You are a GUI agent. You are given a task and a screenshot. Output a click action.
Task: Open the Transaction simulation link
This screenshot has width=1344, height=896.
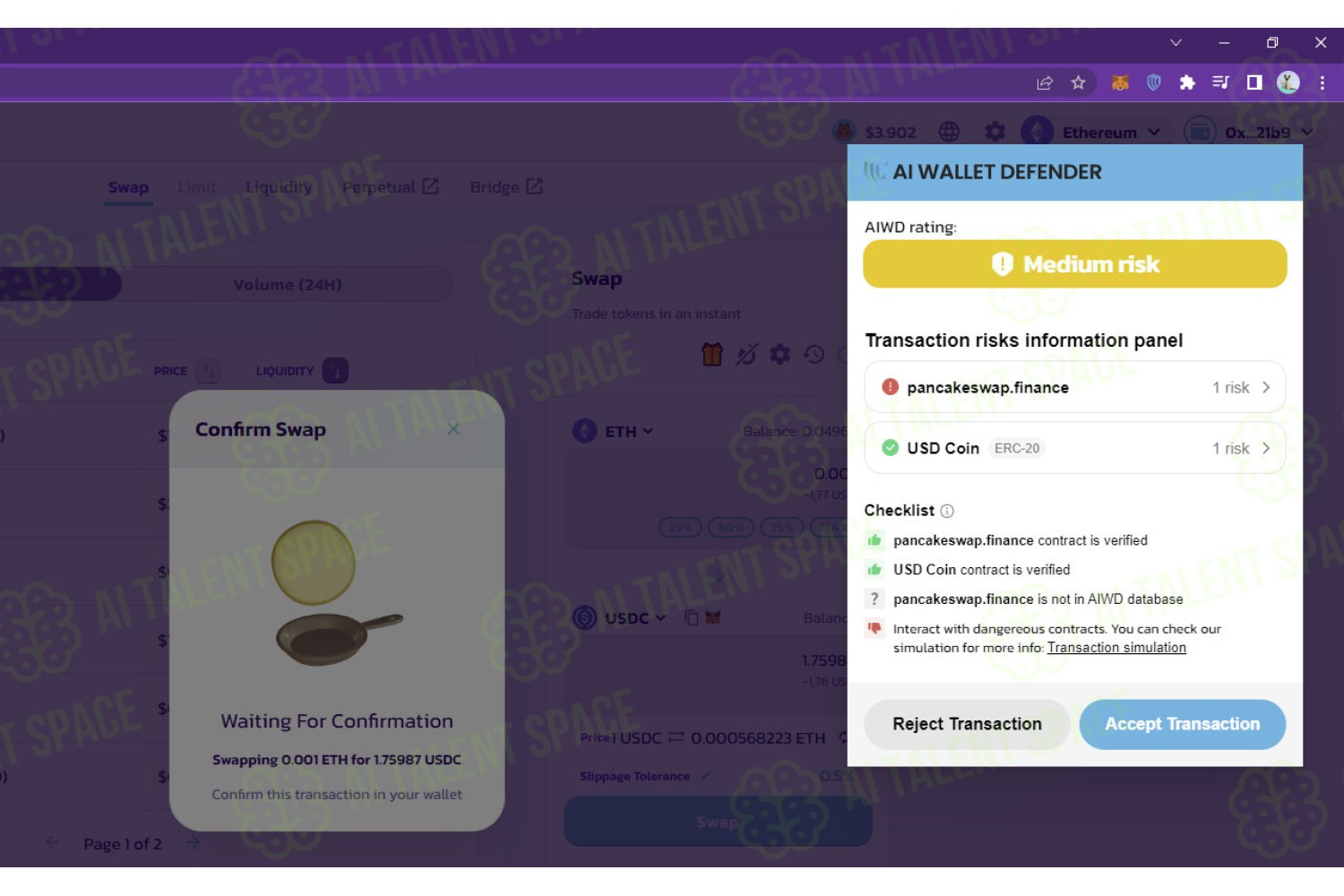point(1116,648)
